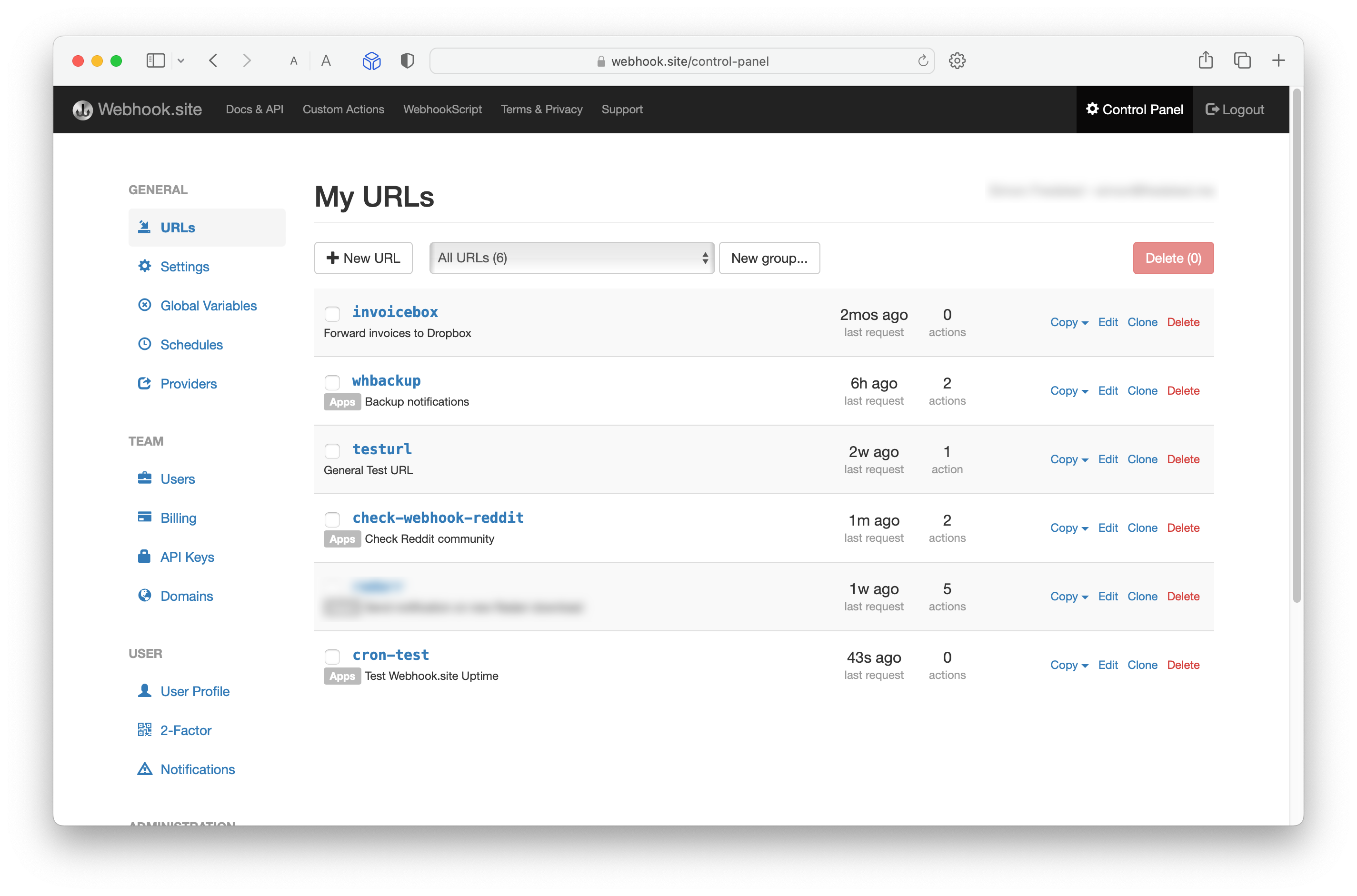Open Settings via the gear icon in sidebar
Image resolution: width=1357 pixels, height=896 pixels.
145,266
